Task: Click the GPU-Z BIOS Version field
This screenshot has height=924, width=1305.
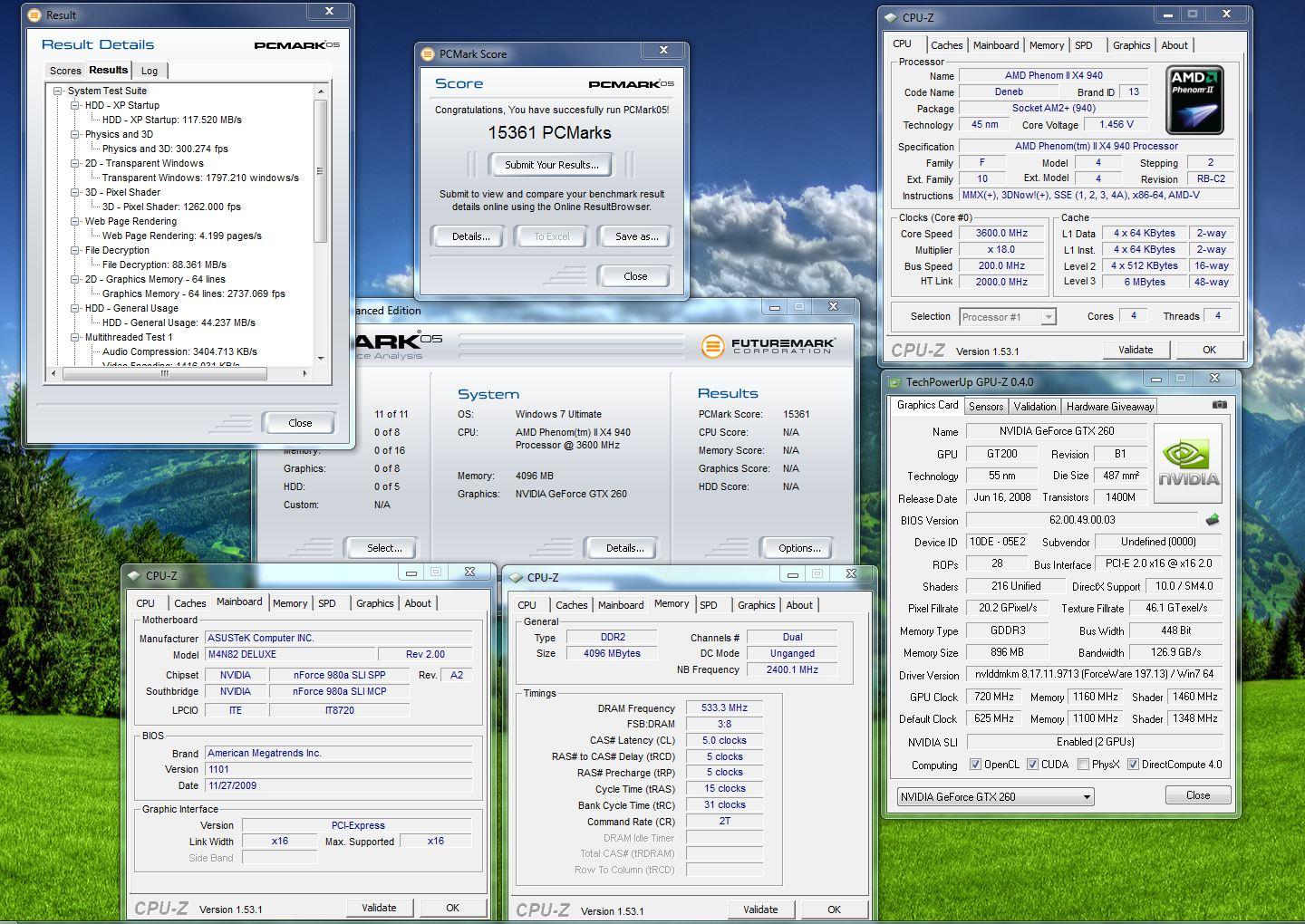Action: tap(1082, 520)
